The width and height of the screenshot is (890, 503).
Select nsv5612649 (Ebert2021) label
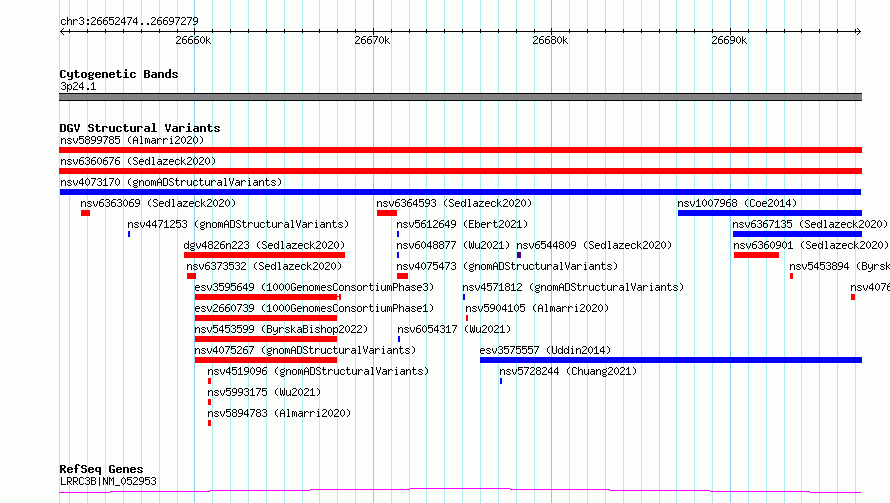(462, 224)
